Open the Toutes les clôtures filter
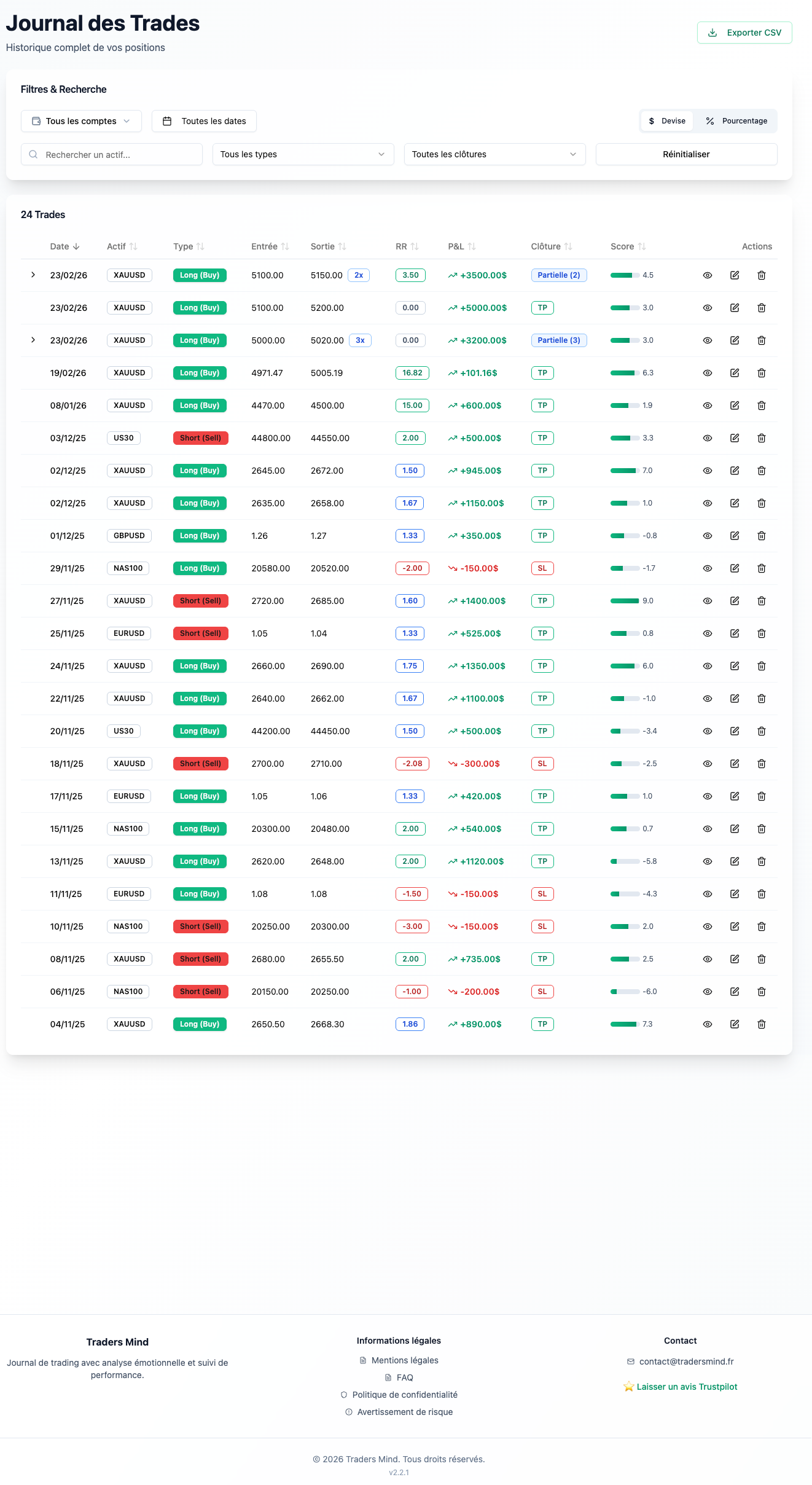Viewport: 812px width, 1485px height. point(494,154)
